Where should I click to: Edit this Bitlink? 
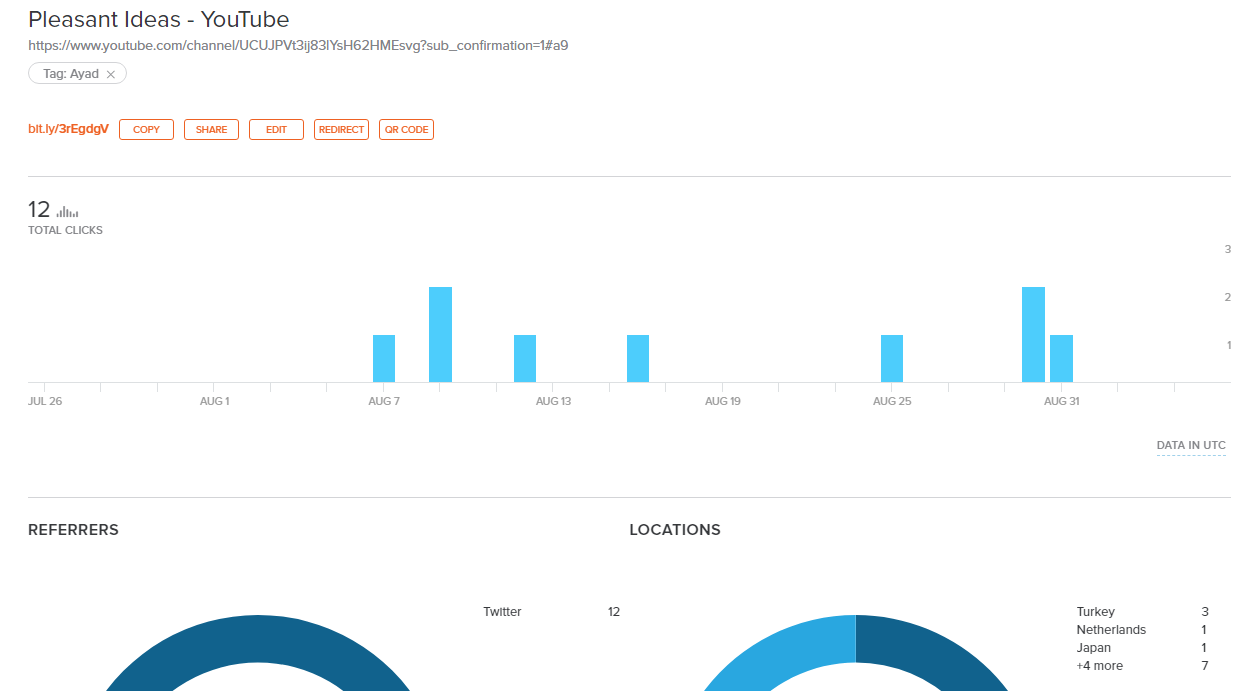(276, 130)
